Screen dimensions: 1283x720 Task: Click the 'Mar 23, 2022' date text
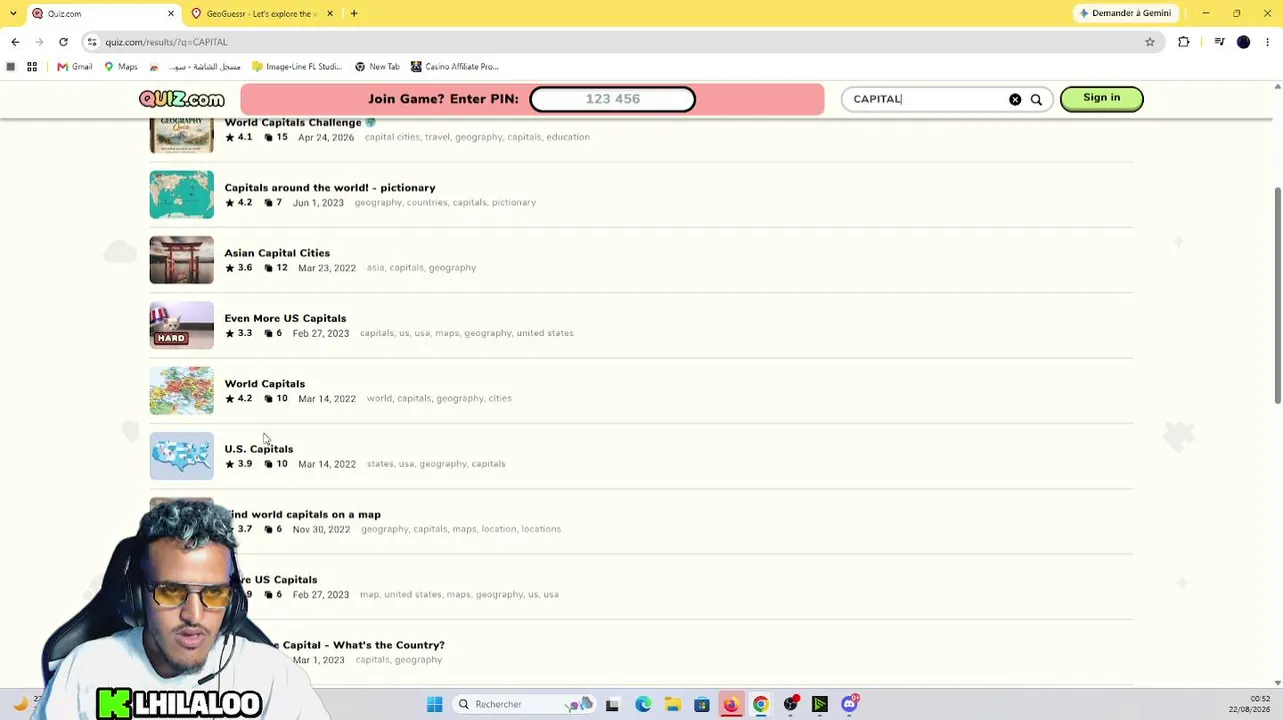(x=327, y=268)
